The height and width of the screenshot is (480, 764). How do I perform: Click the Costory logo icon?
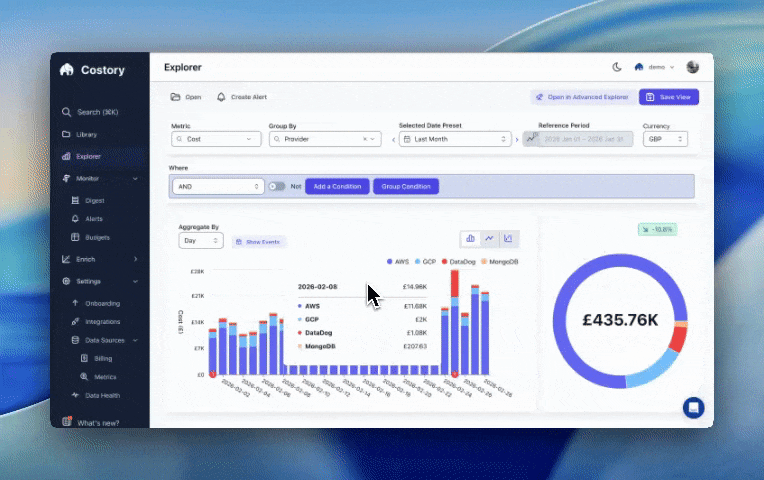point(67,70)
